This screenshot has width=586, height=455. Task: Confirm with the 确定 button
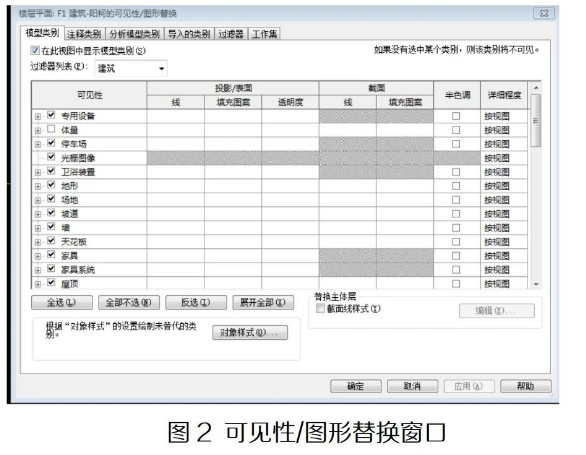pyautogui.click(x=356, y=386)
